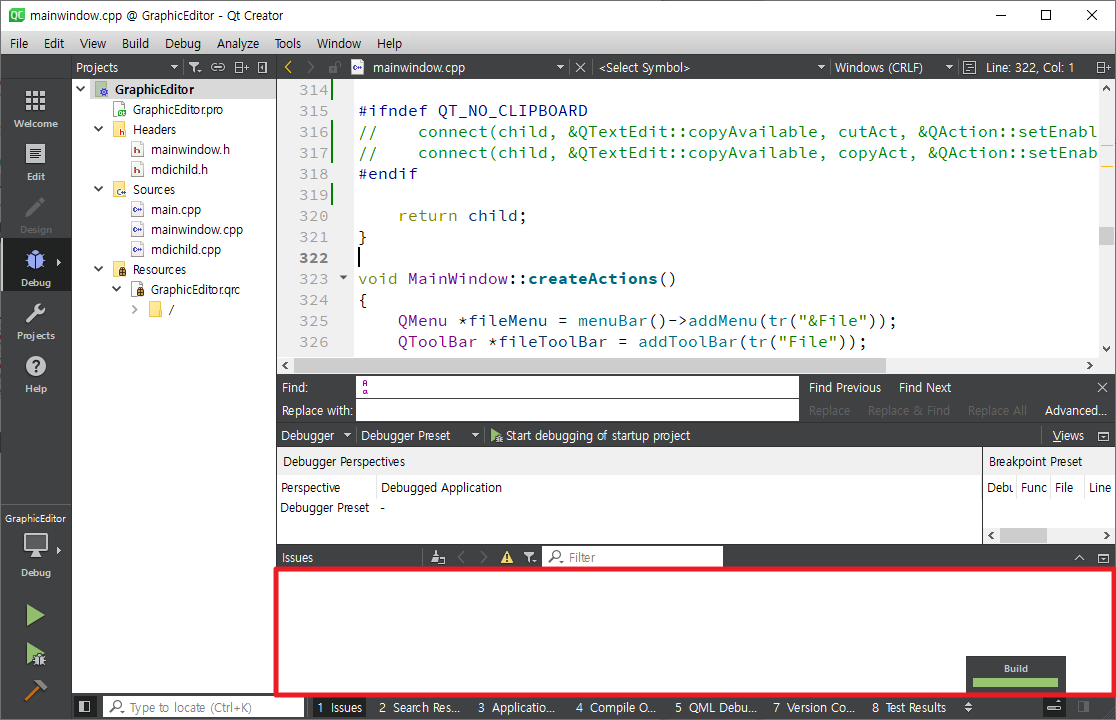The image size is (1116, 720).
Task: Open the Tools menu
Action: click(x=288, y=43)
